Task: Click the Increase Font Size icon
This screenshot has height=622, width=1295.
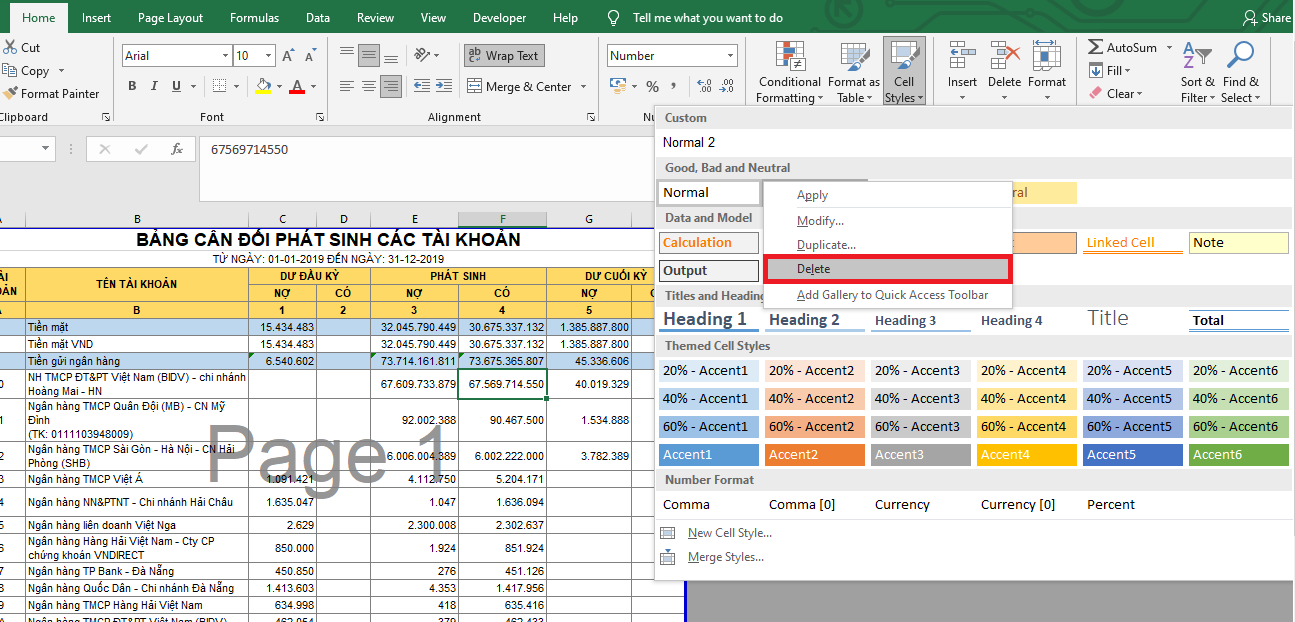Action: tap(288, 56)
